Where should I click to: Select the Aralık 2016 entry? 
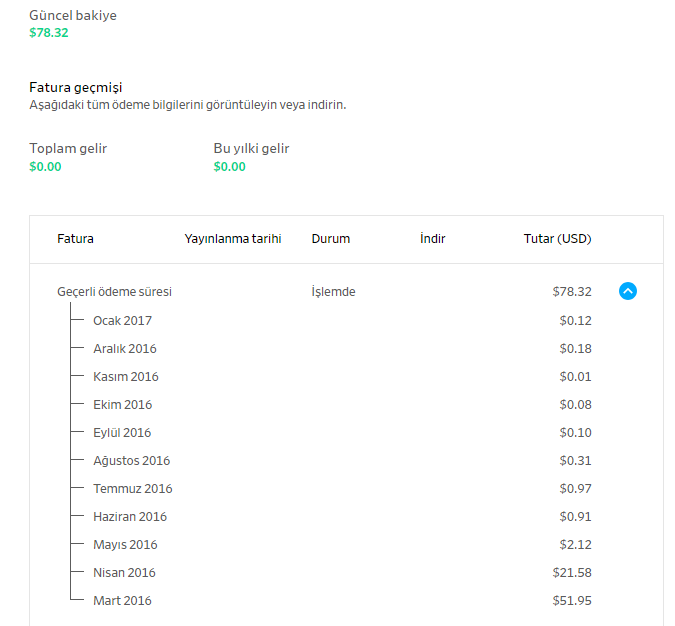pos(124,349)
